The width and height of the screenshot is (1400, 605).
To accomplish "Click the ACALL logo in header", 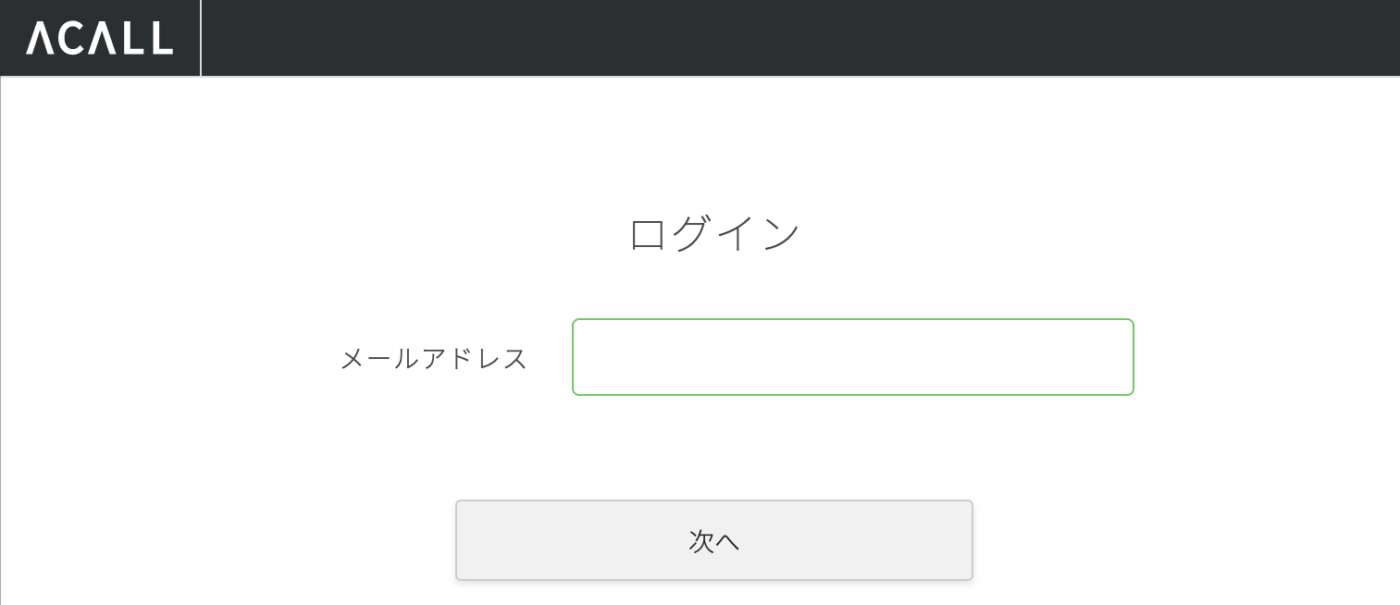I will coord(99,38).
